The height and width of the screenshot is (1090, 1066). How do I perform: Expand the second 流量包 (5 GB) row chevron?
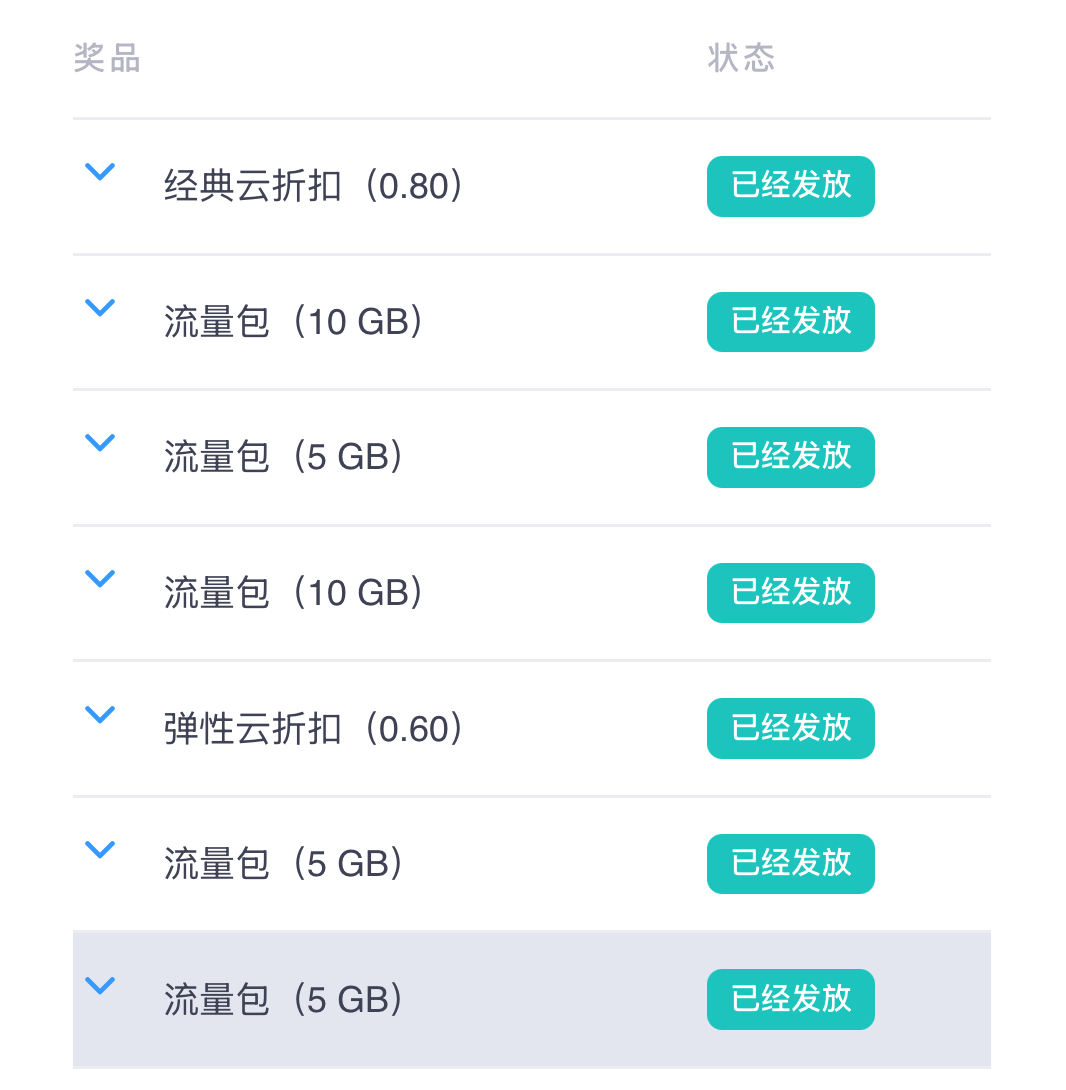pyautogui.click(x=100, y=850)
